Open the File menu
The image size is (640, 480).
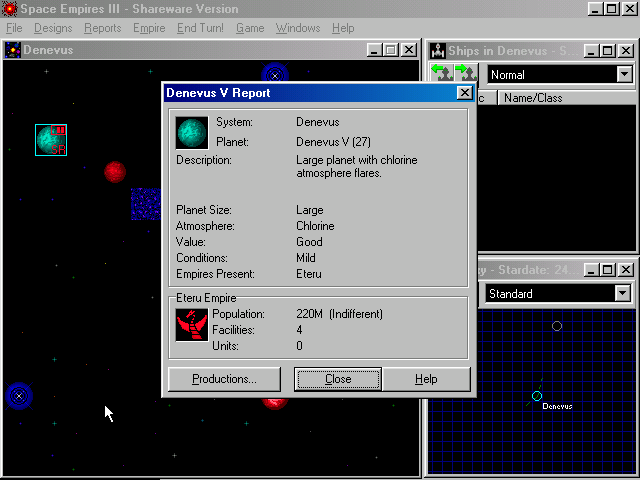tap(14, 28)
